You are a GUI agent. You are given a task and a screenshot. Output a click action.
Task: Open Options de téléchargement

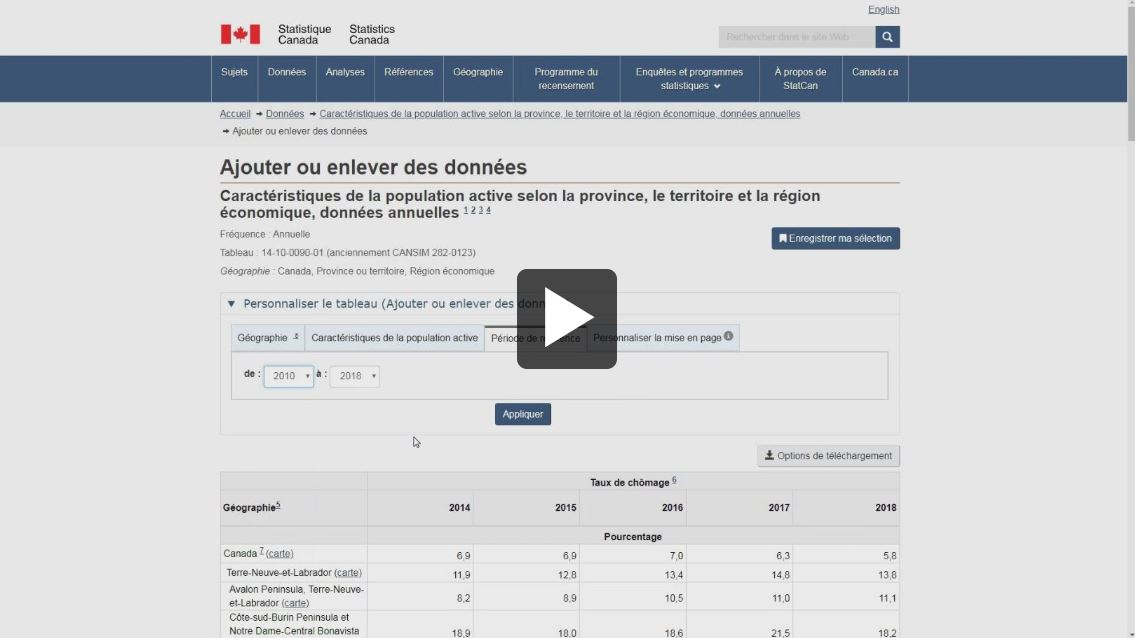point(828,456)
